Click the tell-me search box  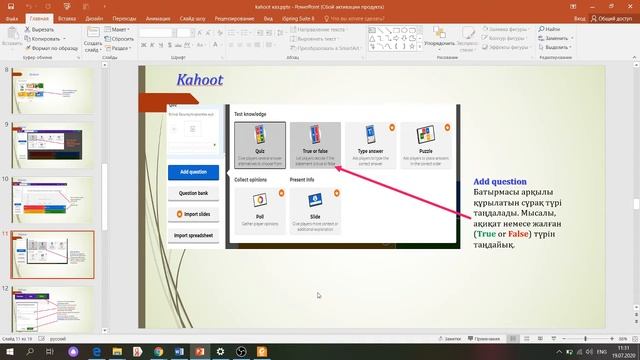click(x=354, y=18)
